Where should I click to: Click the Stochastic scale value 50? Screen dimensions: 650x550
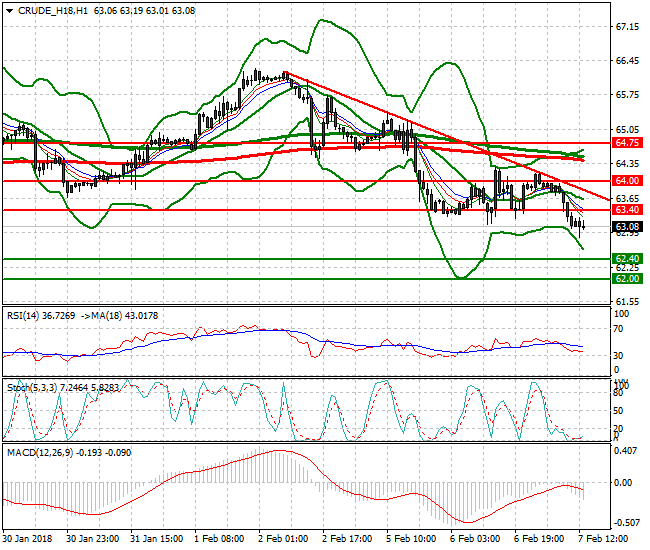pyautogui.click(x=618, y=411)
